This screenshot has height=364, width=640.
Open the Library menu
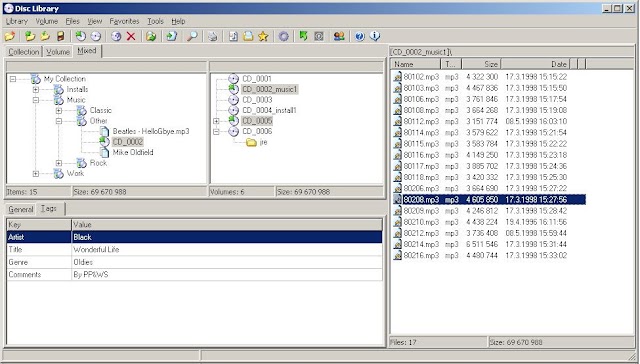click(17, 21)
